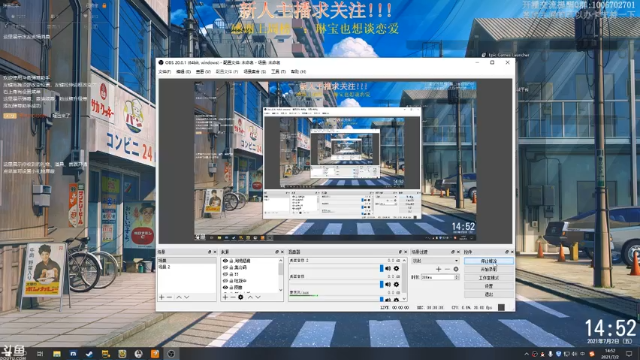Toggle the lock on the fourth source
This screenshot has width=640, height=360.
(x=231, y=281)
